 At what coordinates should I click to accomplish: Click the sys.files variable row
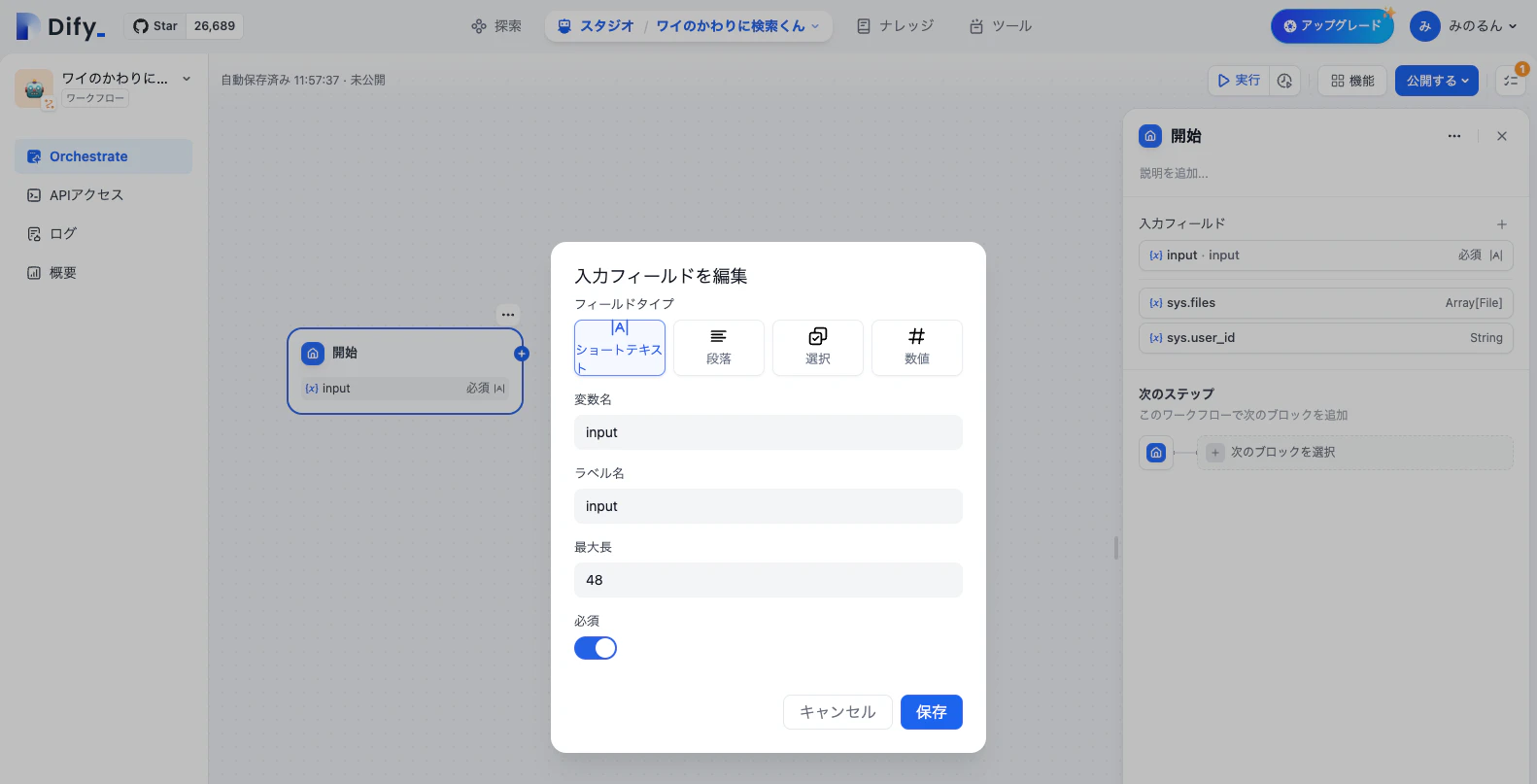[1326, 303]
